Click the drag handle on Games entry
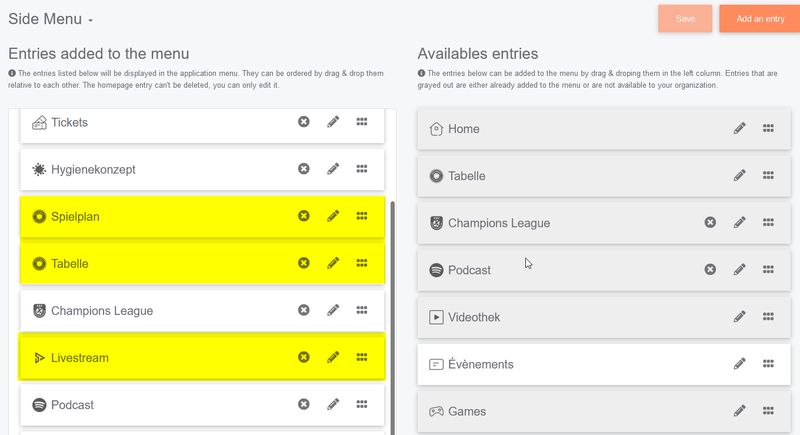 [769, 411]
